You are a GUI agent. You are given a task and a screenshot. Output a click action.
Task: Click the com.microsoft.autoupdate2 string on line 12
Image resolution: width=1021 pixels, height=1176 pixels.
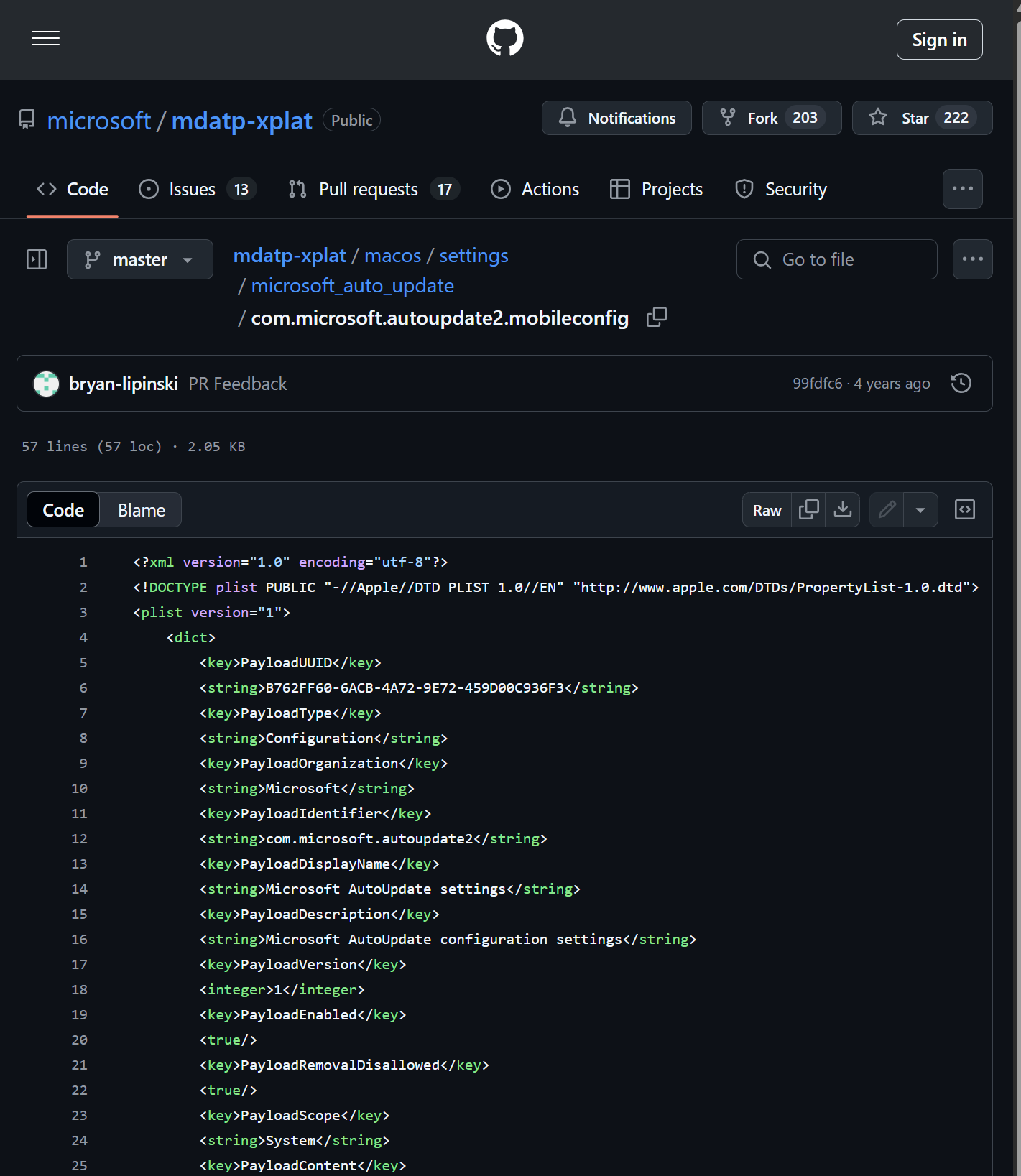(x=370, y=839)
